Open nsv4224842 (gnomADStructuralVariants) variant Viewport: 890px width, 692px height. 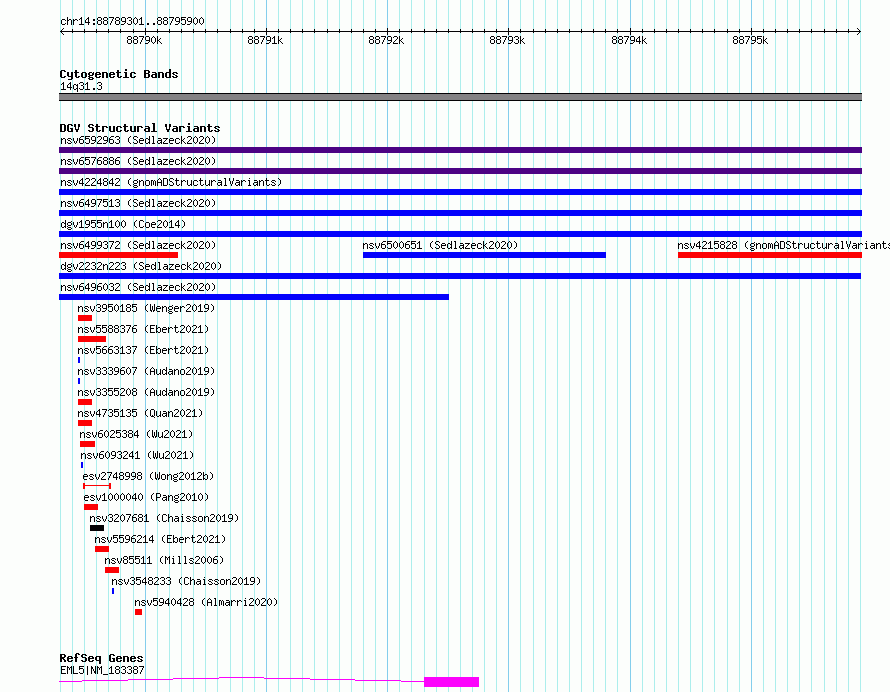(171, 182)
